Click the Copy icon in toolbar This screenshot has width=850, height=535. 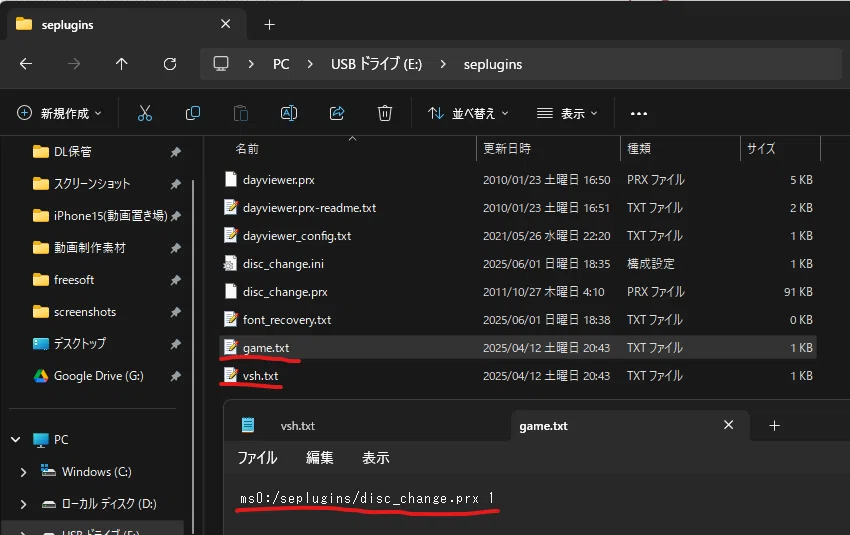coord(192,113)
